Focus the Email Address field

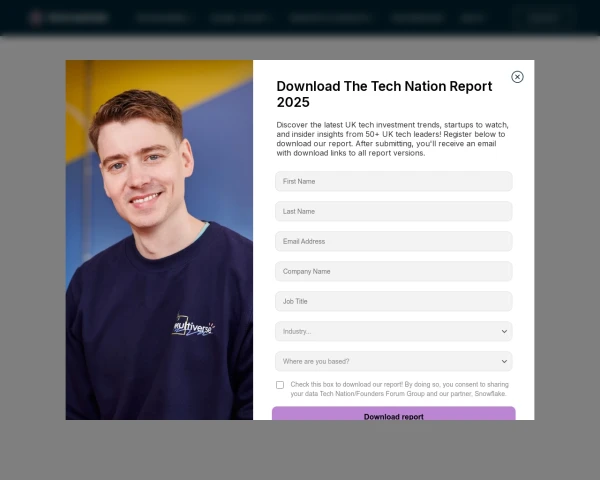393,241
